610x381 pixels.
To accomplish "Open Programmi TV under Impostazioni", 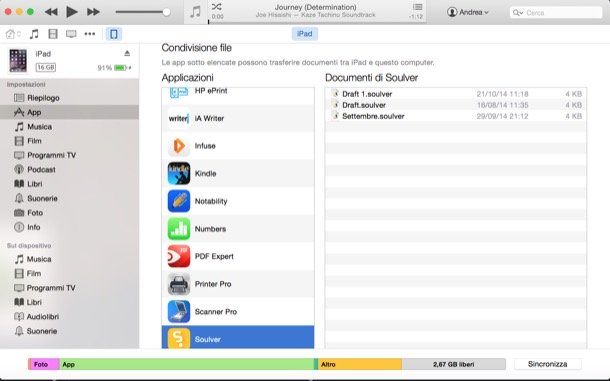I will coord(69,155).
